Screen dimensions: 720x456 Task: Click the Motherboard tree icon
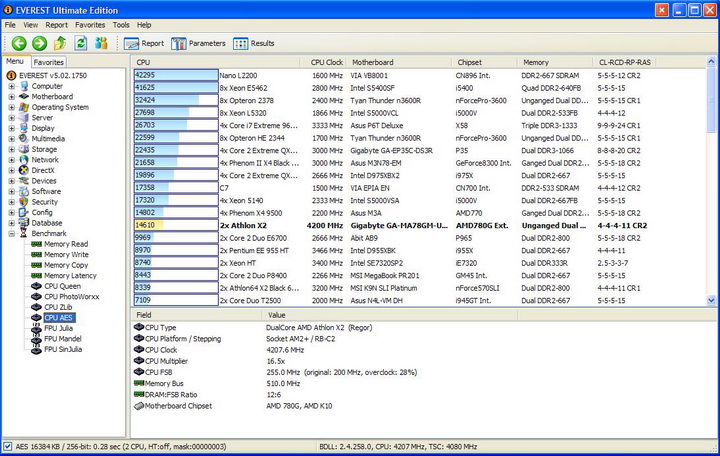coord(24,96)
